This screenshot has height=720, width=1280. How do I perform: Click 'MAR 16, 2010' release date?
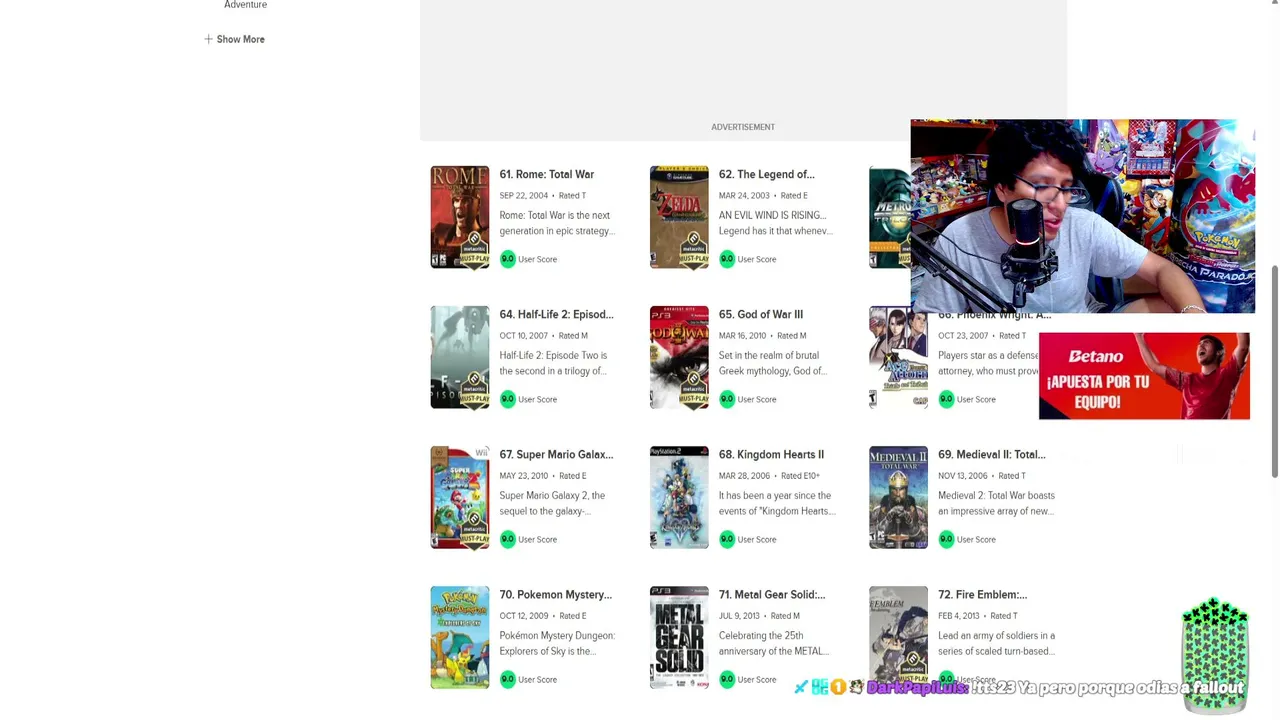tap(742, 335)
